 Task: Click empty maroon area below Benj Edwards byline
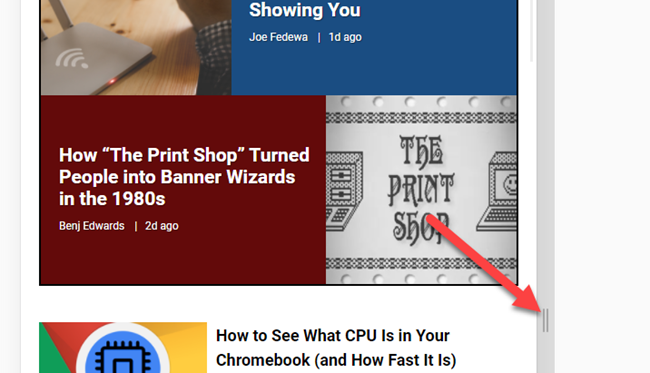[182, 259]
